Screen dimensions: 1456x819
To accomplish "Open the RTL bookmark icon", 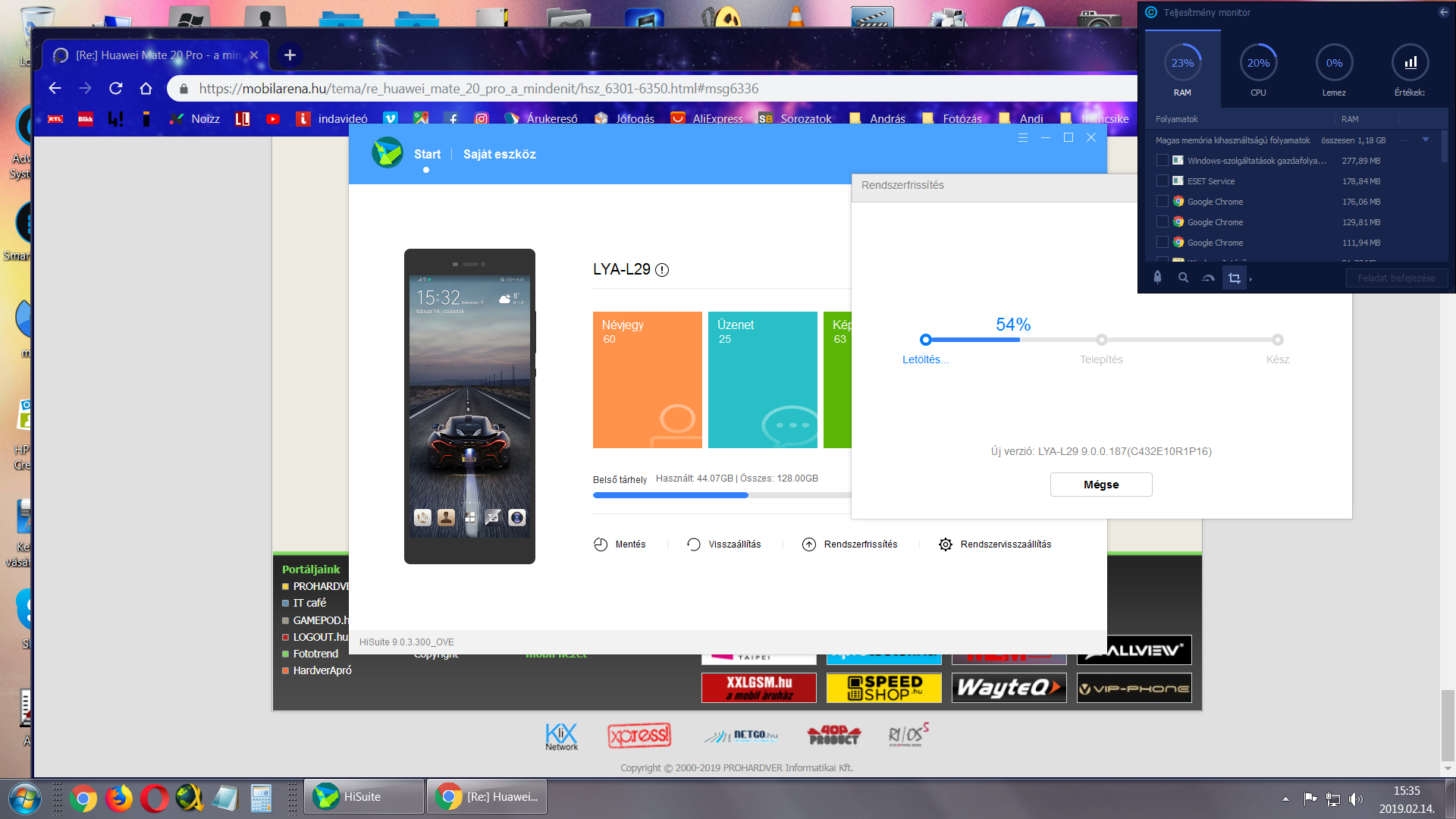I will [x=55, y=119].
